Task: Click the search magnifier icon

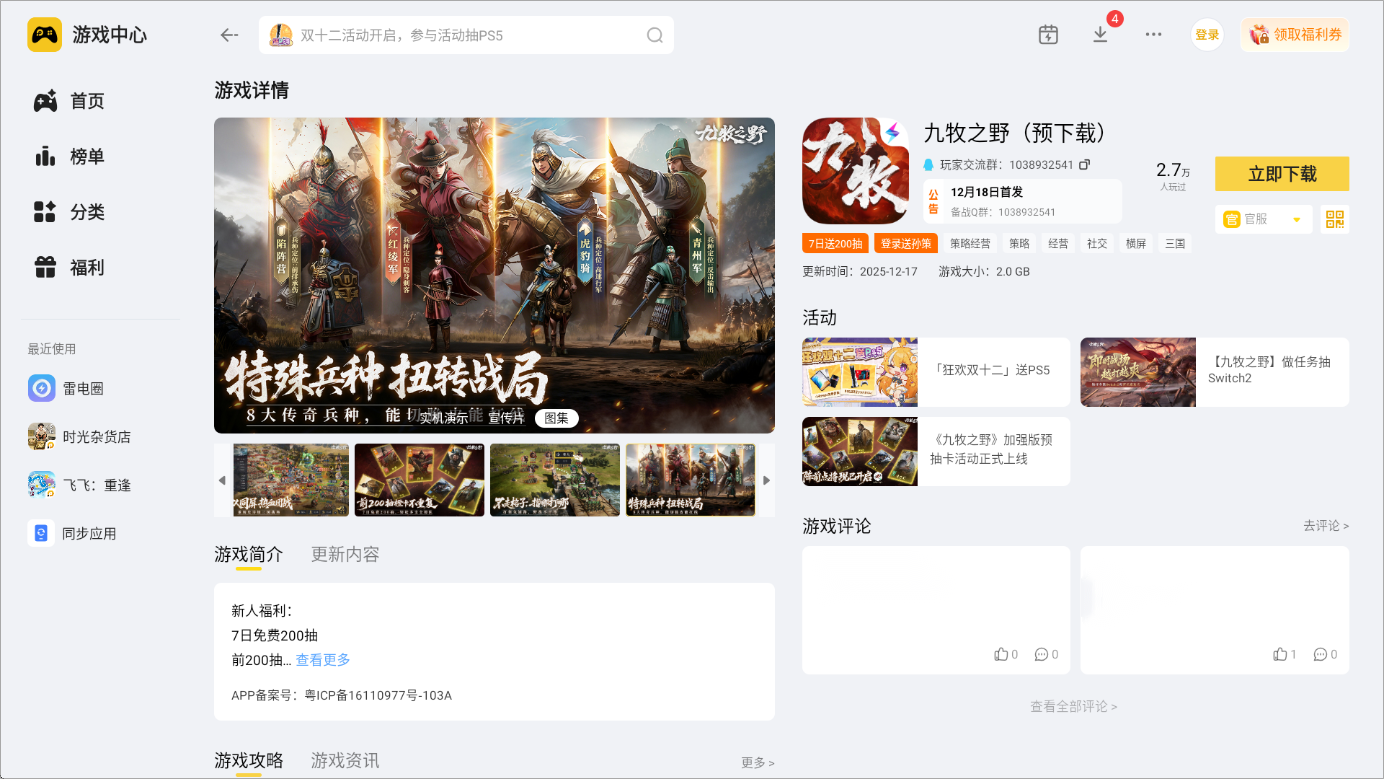Action: (x=655, y=35)
